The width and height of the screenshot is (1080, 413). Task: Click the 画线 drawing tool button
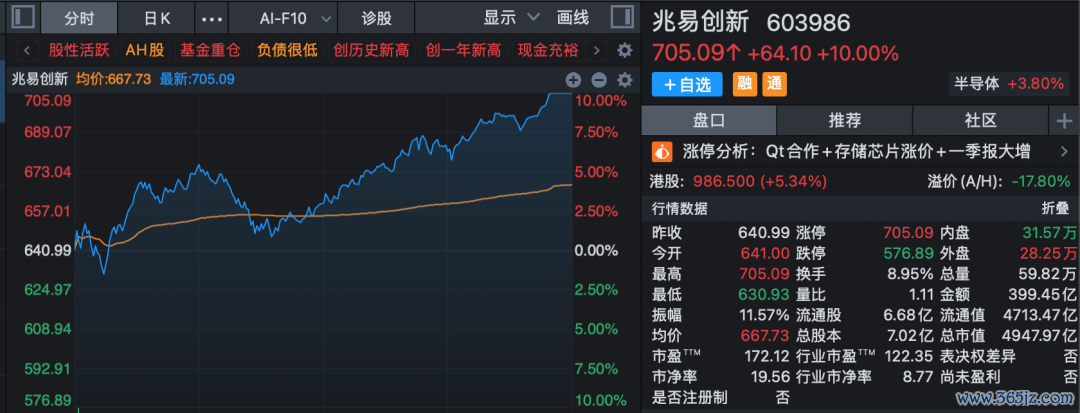coord(573,18)
